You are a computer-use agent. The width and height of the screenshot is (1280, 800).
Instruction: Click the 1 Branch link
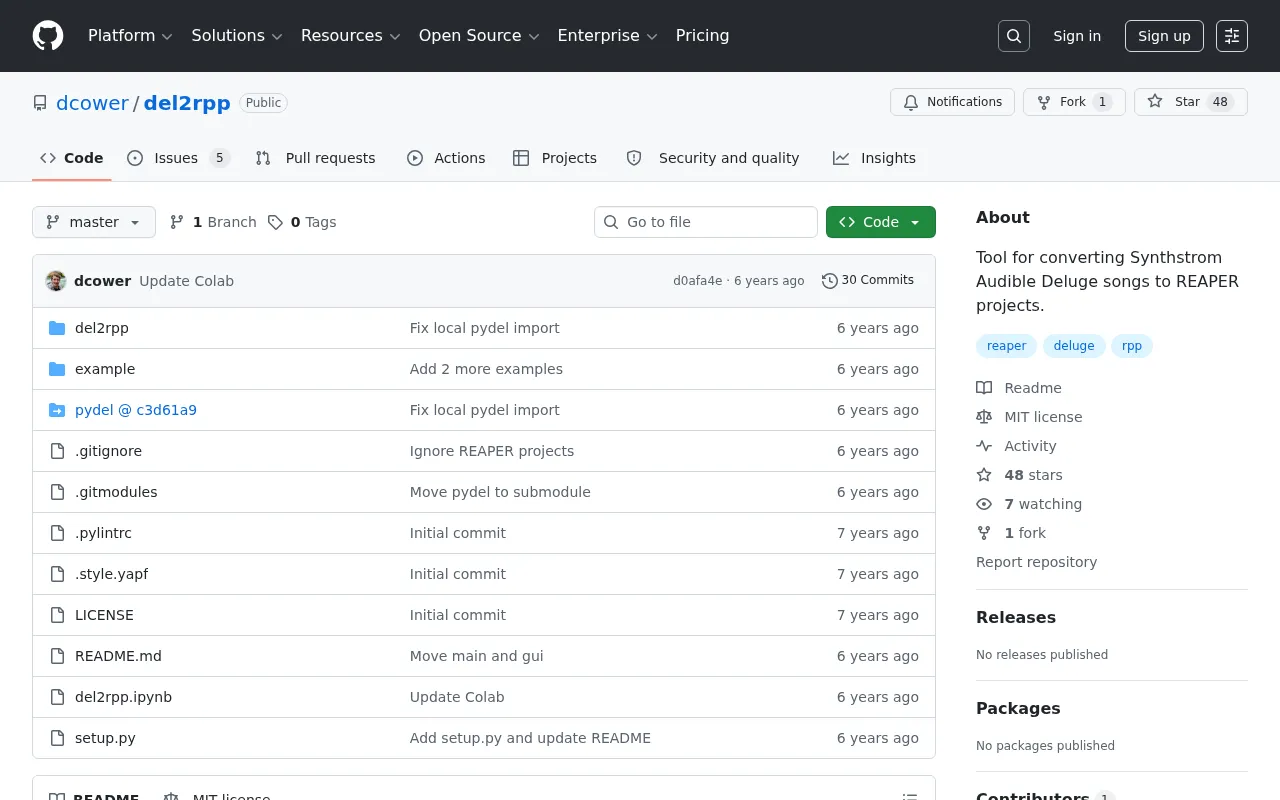click(x=213, y=222)
